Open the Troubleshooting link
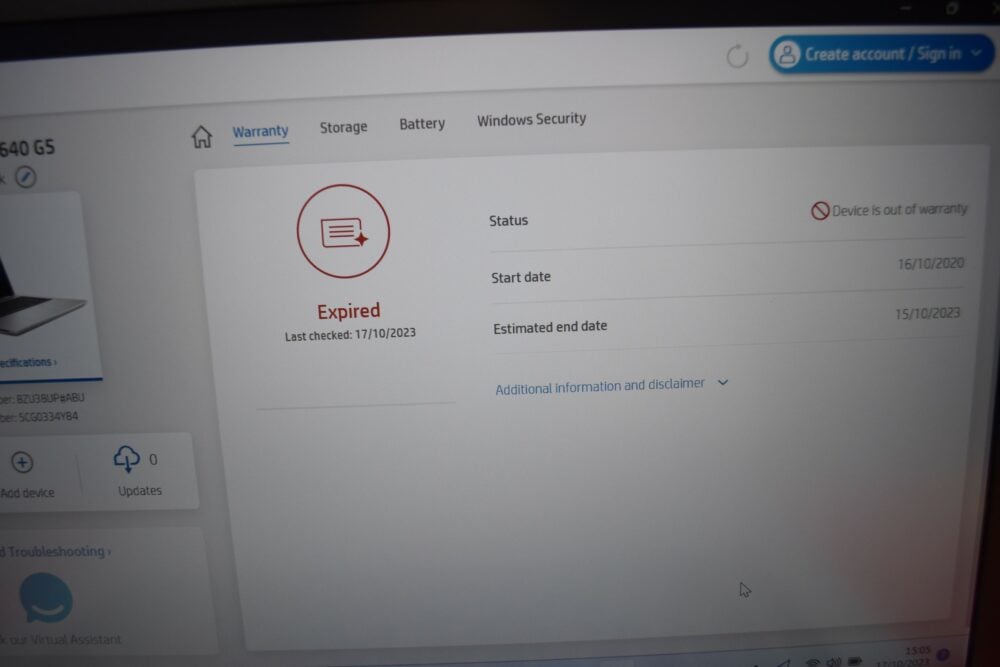 (x=56, y=552)
